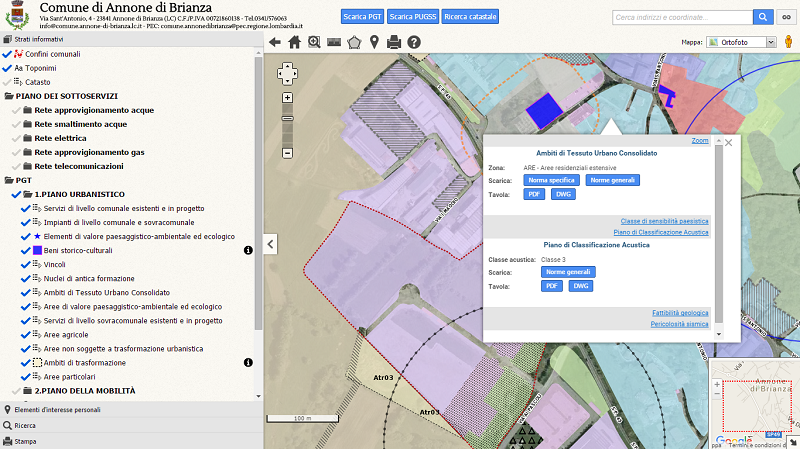Click the overview minimap thumbnail
The height and width of the screenshot is (449, 800).
point(754,403)
